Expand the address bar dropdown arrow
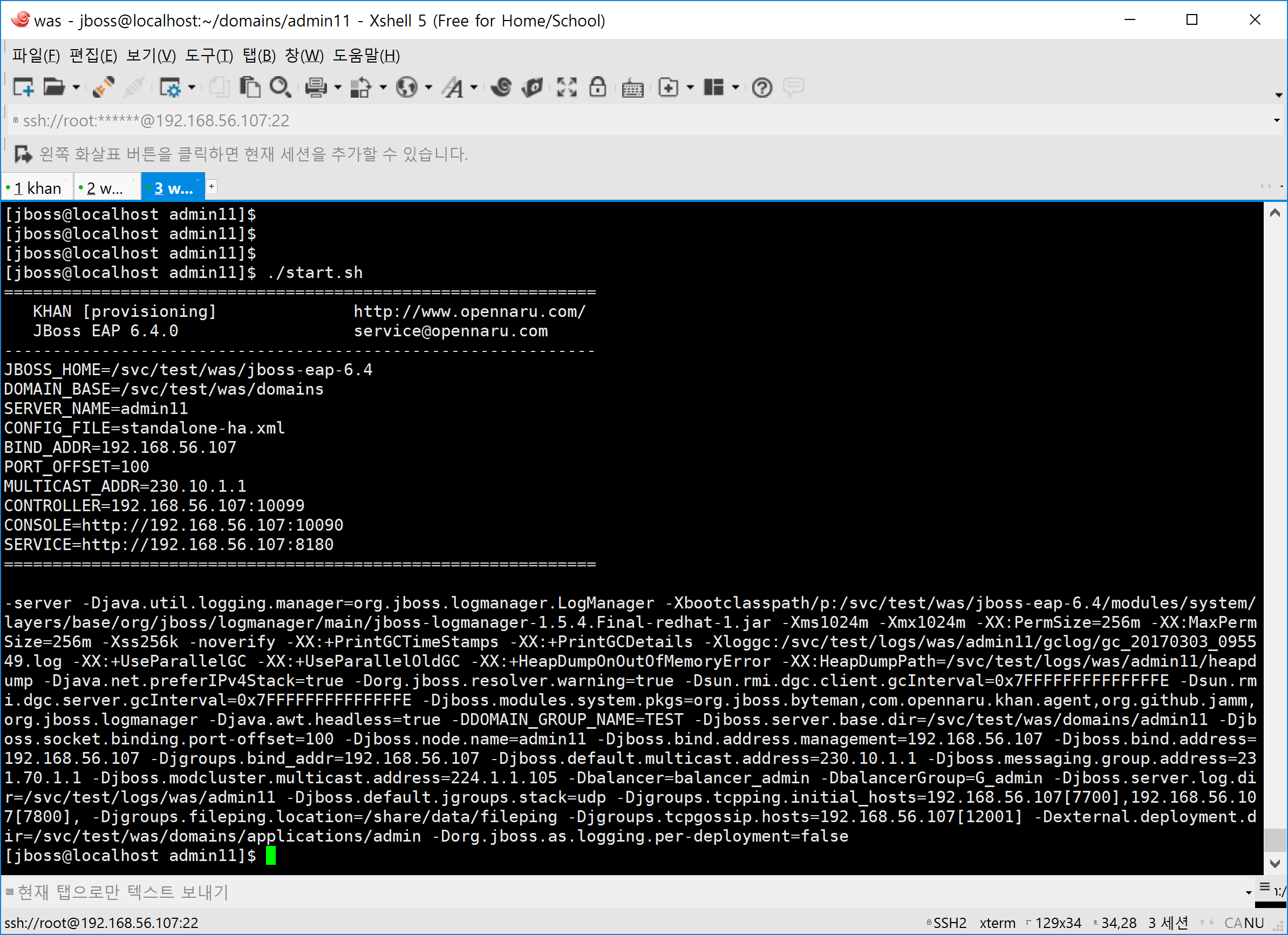 (x=1276, y=120)
